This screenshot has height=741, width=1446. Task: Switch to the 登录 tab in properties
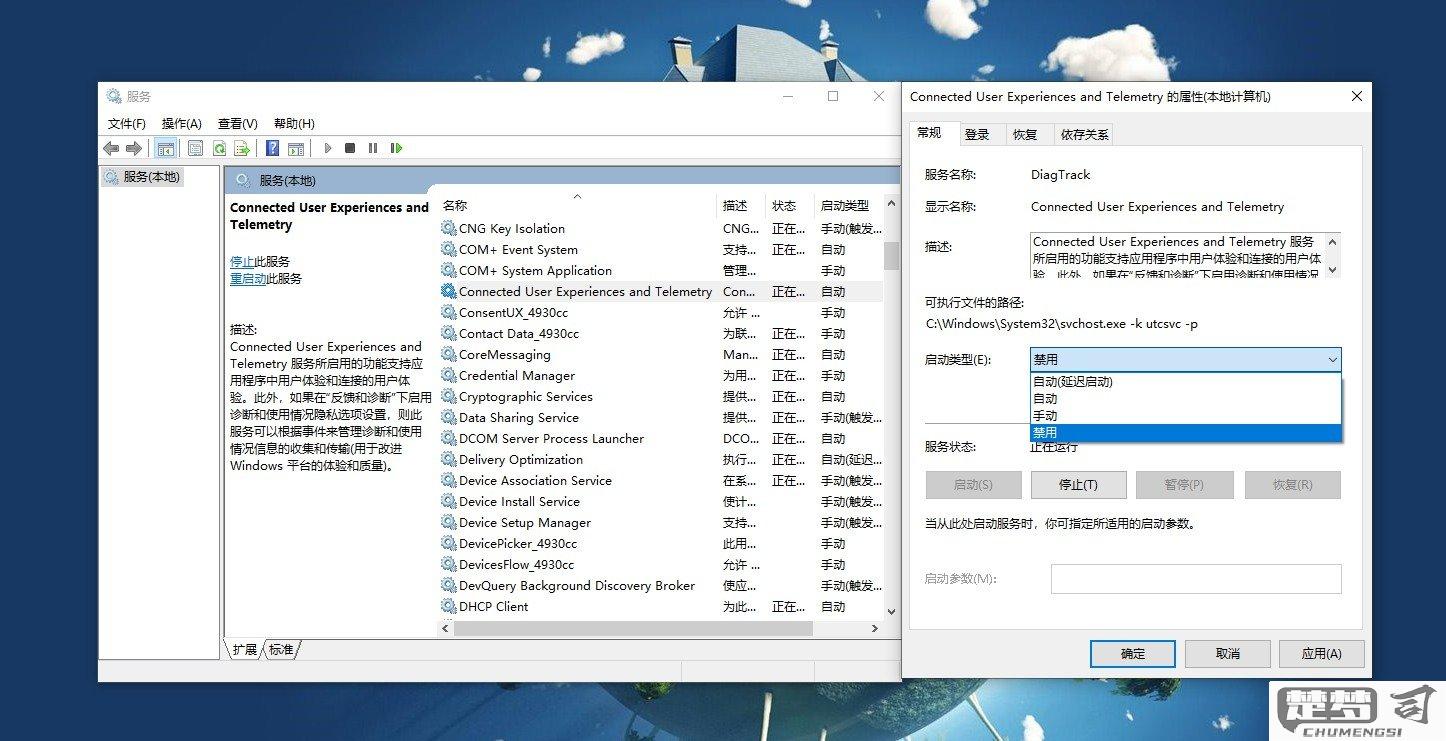coord(977,134)
